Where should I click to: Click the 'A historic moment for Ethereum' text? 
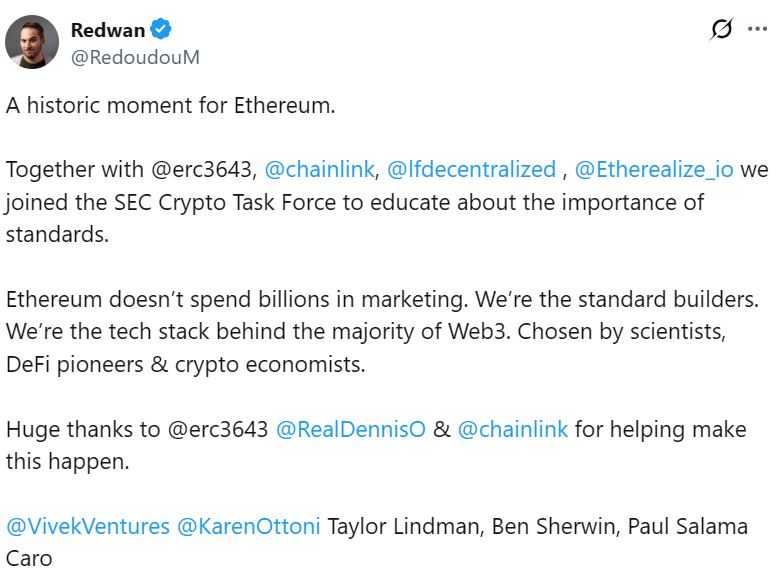(171, 105)
